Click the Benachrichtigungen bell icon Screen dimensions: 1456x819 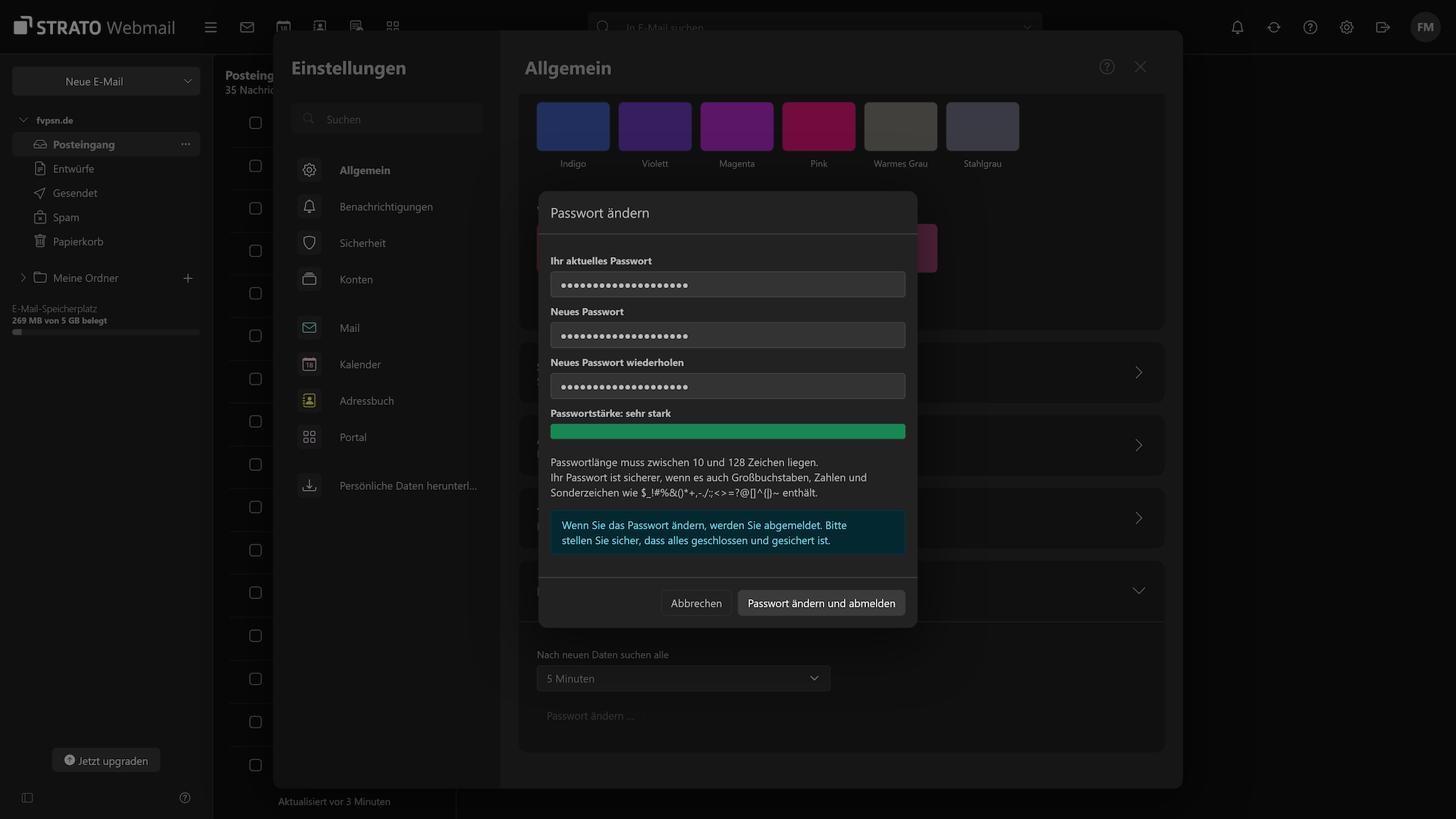tap(309, 206)
